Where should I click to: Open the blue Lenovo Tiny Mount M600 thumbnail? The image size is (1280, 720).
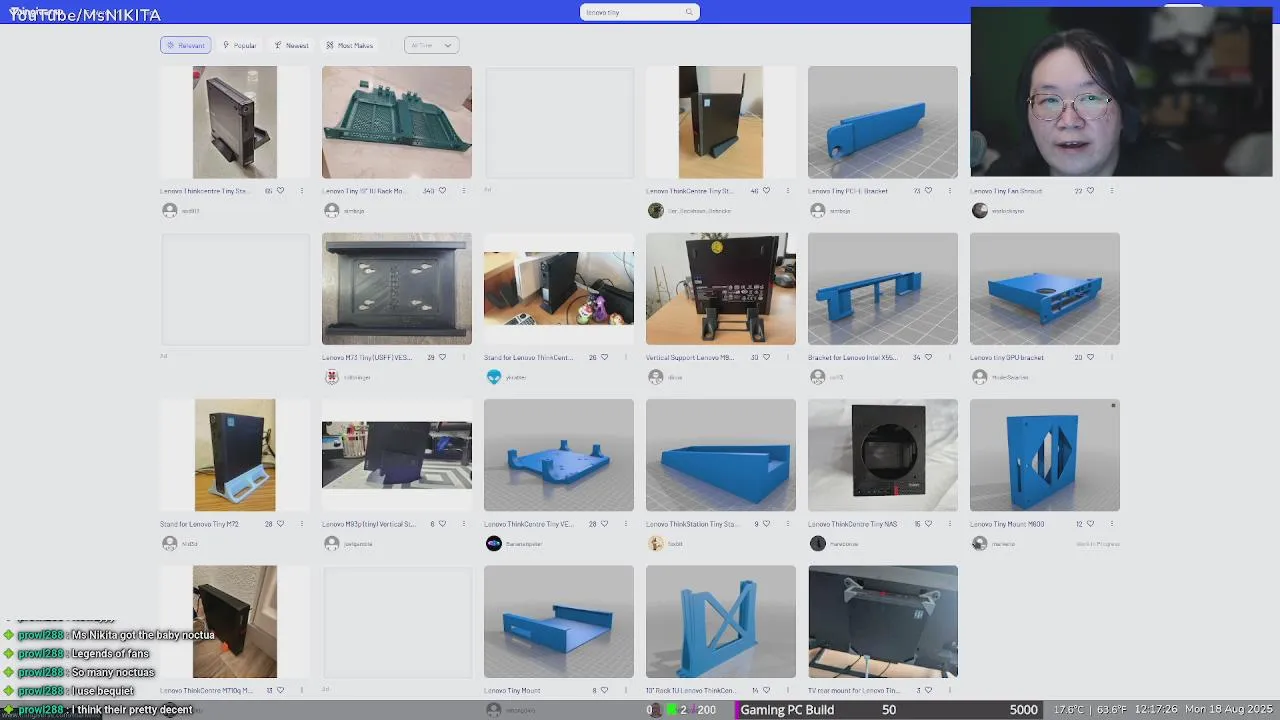click(x=1045, y=455)
